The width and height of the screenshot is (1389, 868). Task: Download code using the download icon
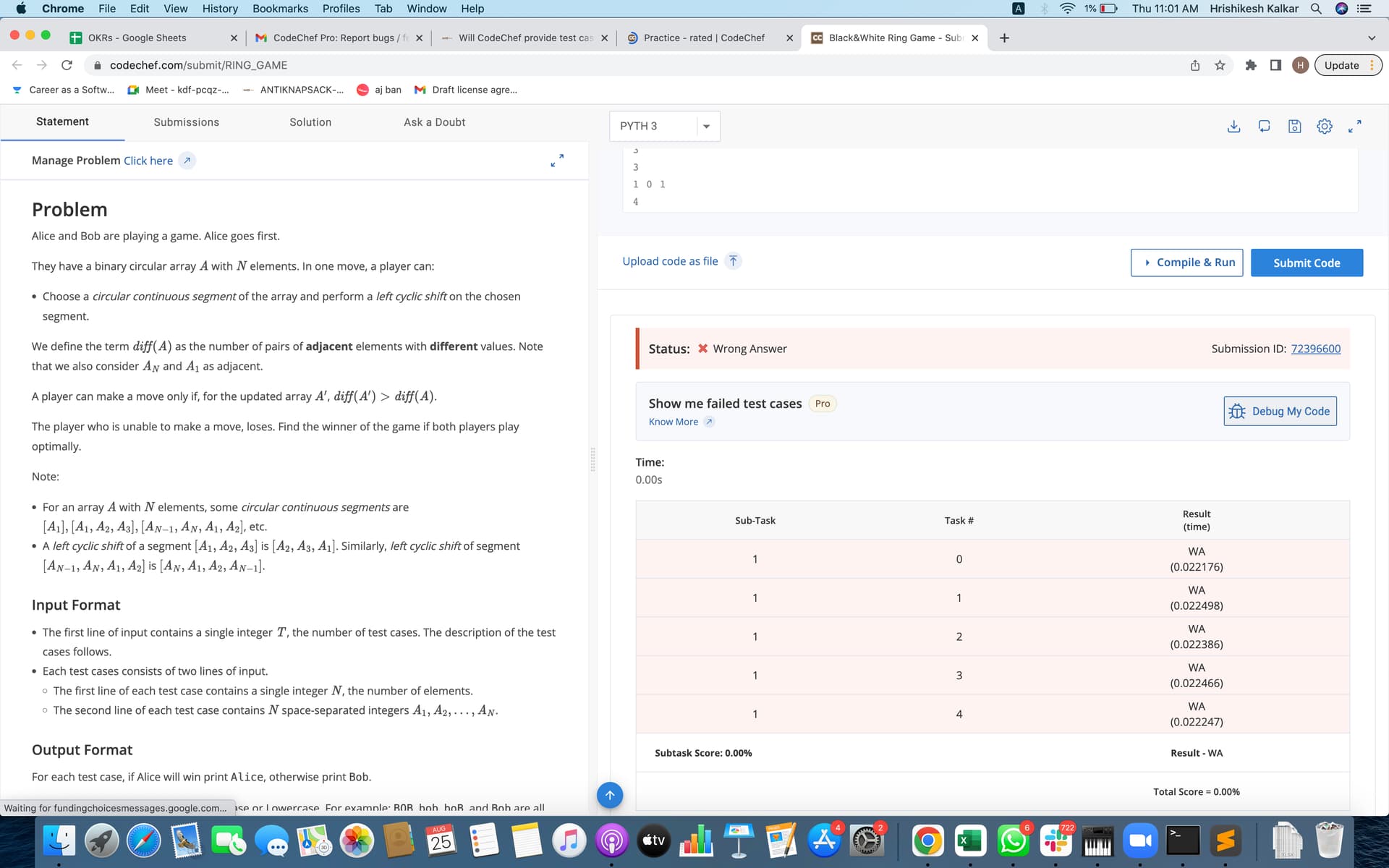1233,126
